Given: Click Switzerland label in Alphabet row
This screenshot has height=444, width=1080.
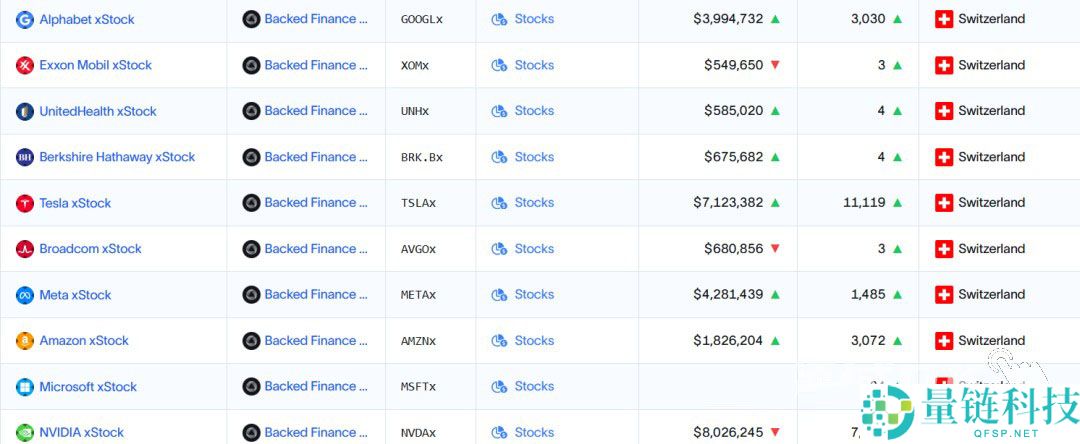Looking at the screenshot, I should click(991, 19).
